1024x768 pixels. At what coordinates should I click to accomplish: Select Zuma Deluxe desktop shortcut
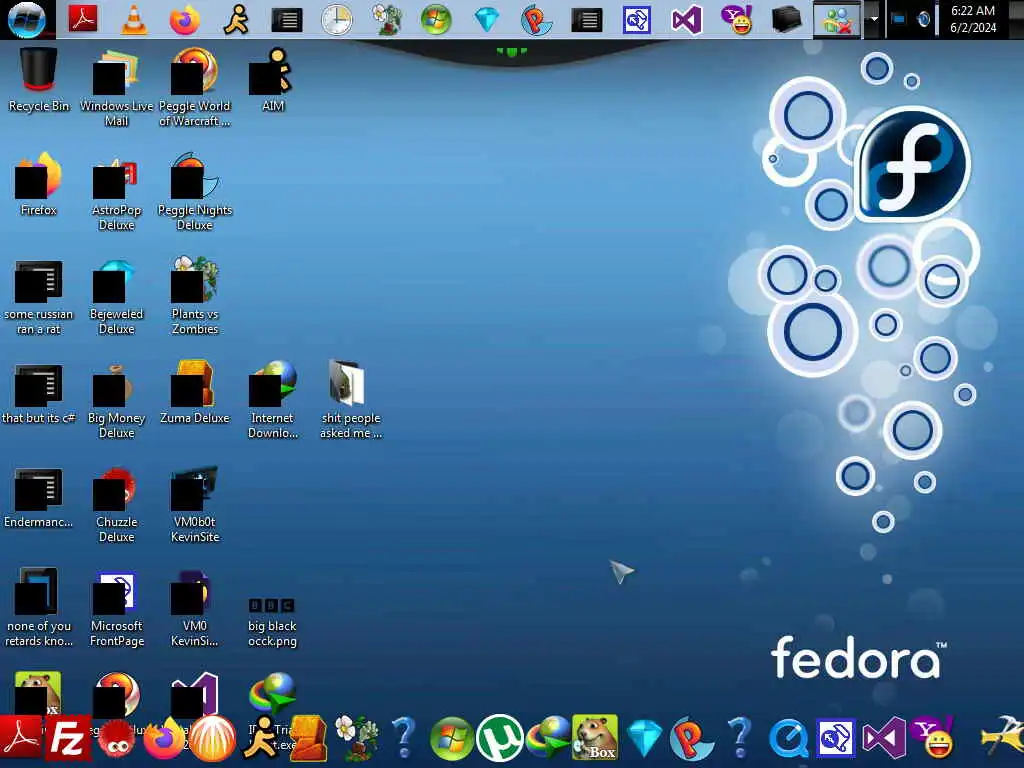pos(195,394)
